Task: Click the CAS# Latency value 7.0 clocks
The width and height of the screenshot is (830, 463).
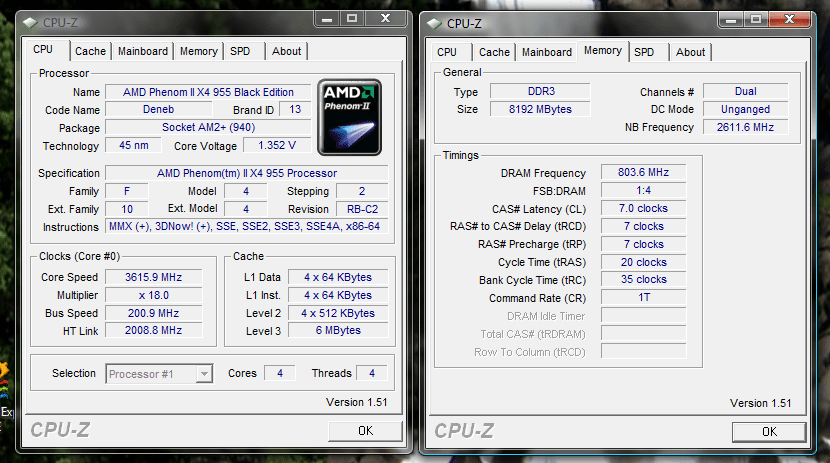Action: coord(643,208)
